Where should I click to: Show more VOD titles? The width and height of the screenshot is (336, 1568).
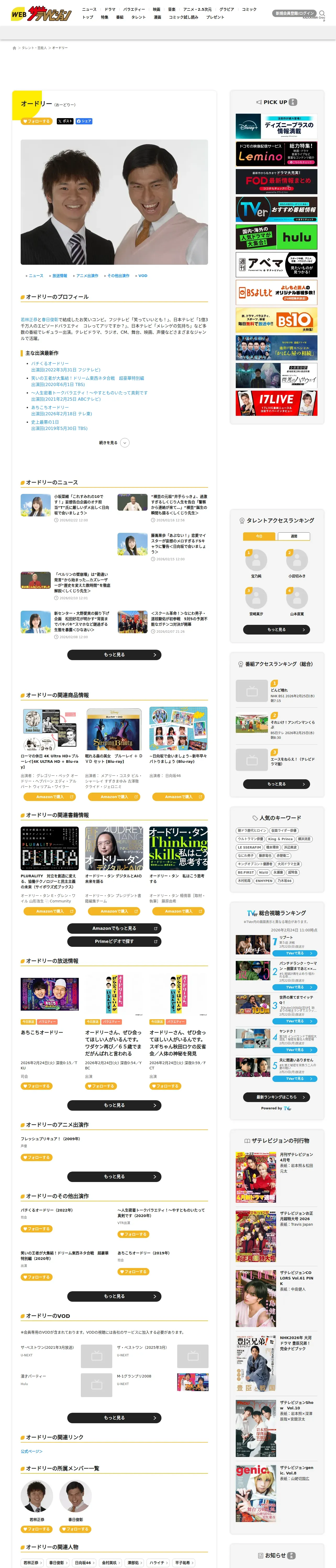[114, 1418]
